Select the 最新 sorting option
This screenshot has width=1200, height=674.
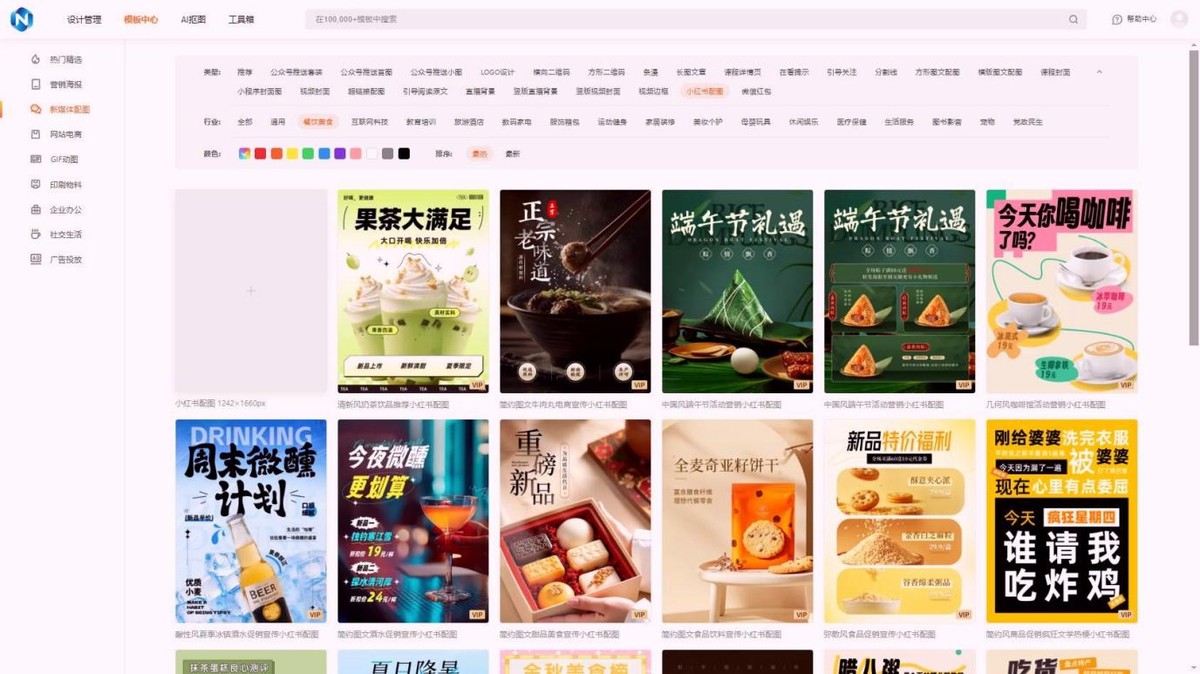tap(511, 153)
